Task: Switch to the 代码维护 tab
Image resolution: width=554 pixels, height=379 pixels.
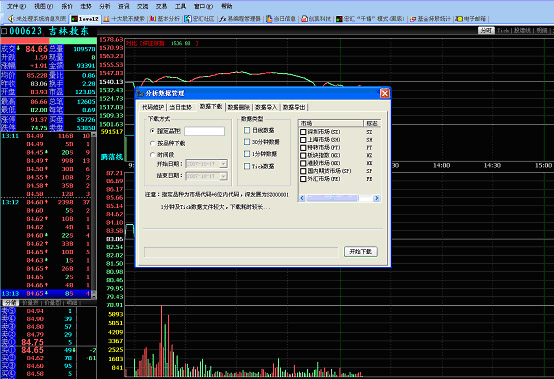Action: click(153, 107)
